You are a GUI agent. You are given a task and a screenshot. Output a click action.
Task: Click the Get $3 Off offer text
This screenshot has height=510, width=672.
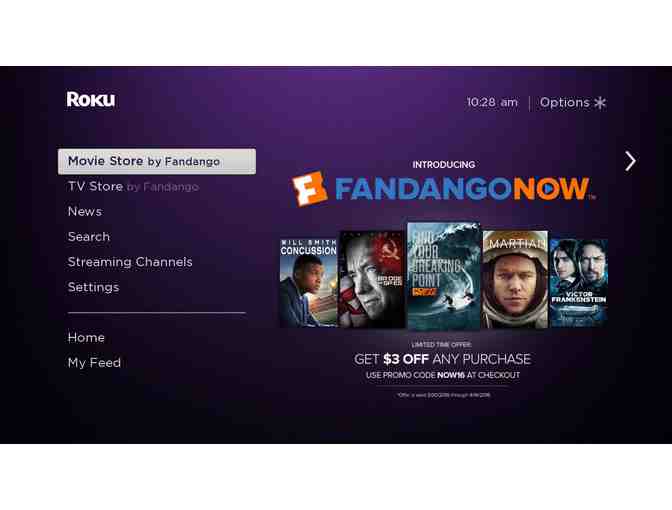(443, 359)
